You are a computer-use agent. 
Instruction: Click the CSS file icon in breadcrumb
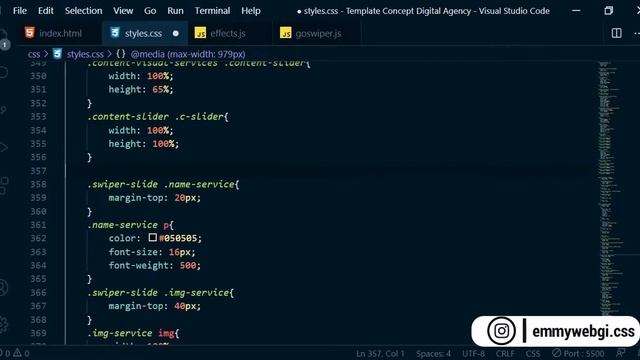[x=58, y=54]
